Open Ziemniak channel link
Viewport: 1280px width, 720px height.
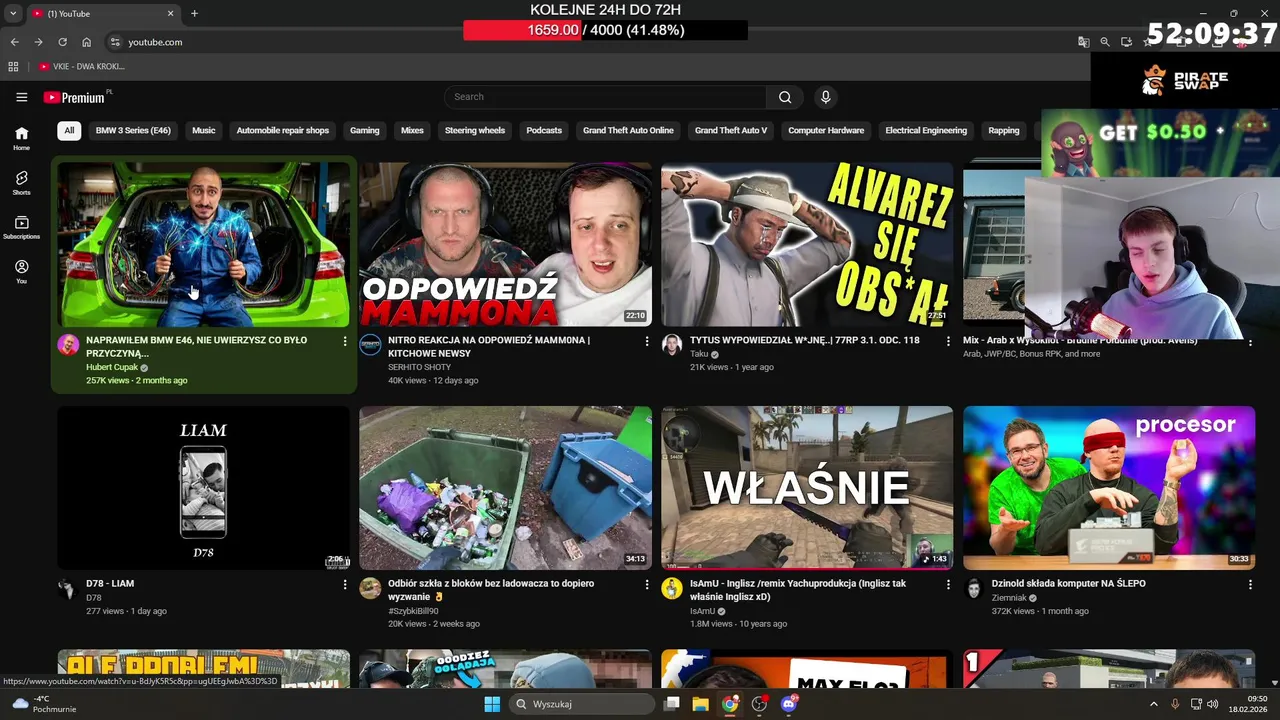[1009, 598]
